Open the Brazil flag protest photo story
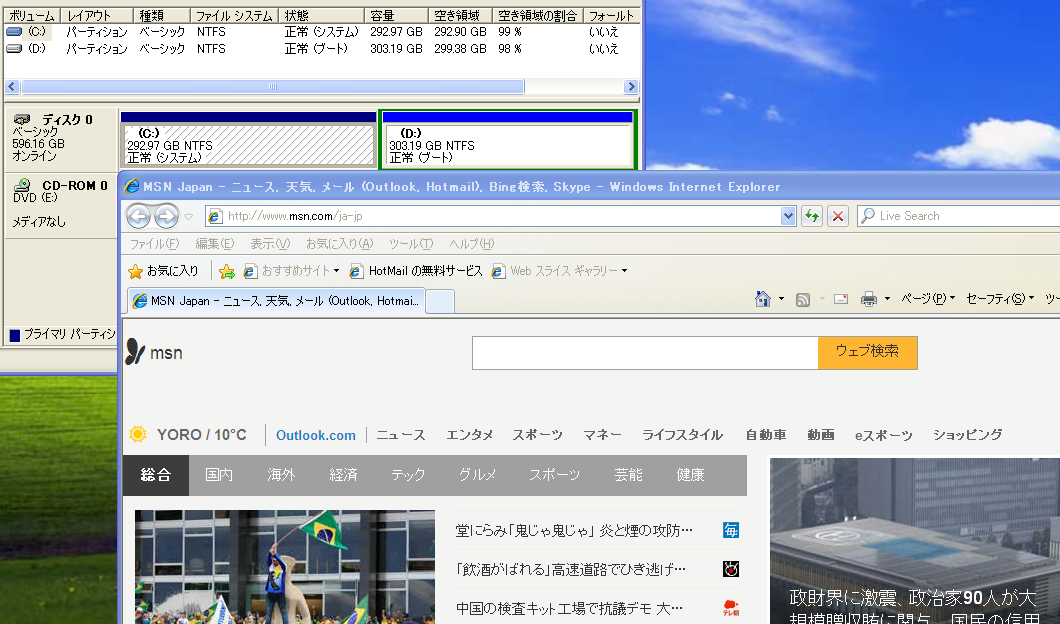 point(285,567)
